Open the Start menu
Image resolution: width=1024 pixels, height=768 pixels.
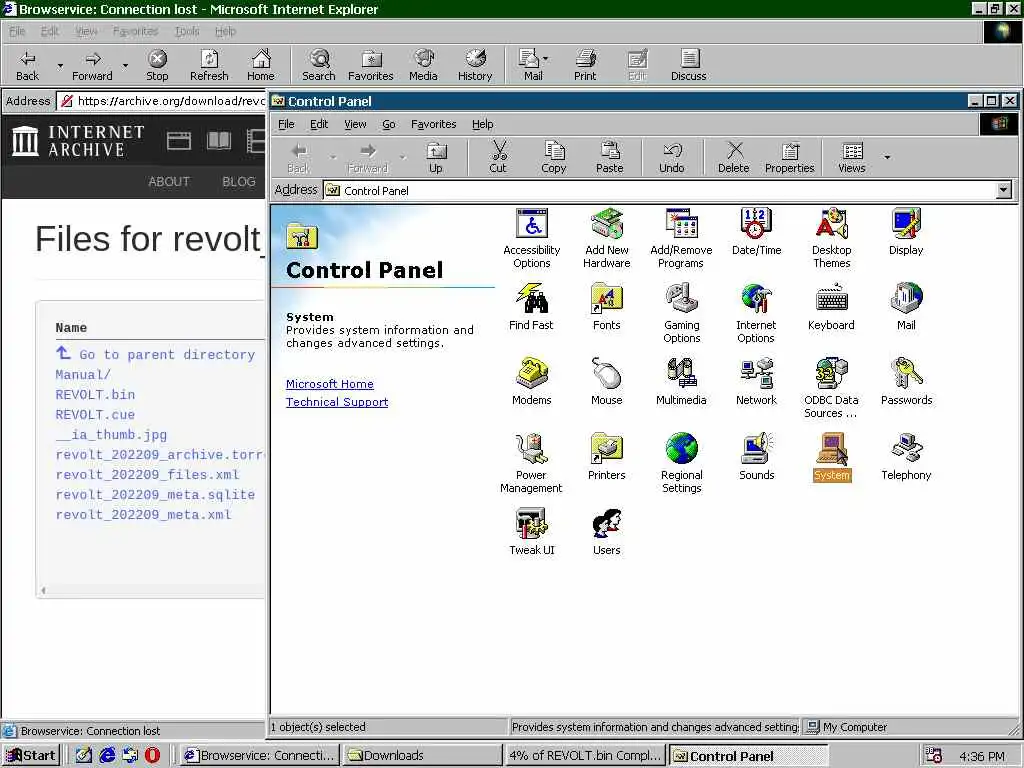31,756
